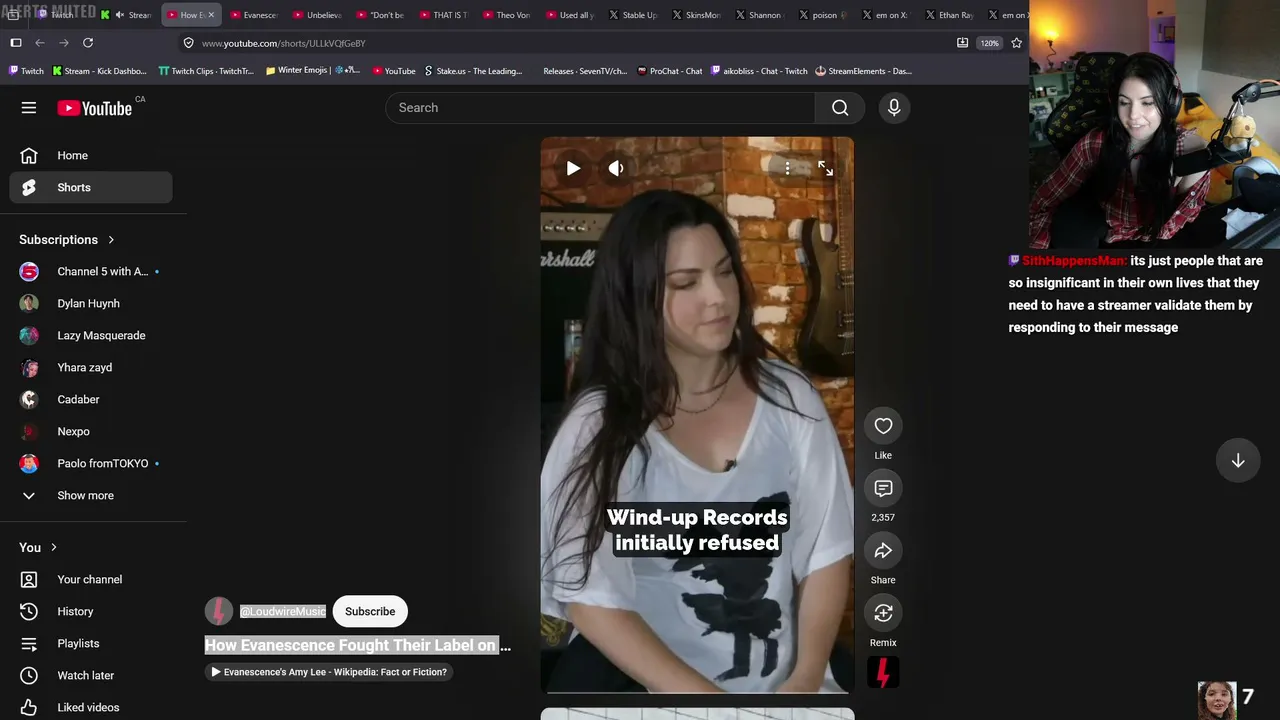Start voice search with the microphone
Screen dimensions: 1280x720
[x=894, y=108]
